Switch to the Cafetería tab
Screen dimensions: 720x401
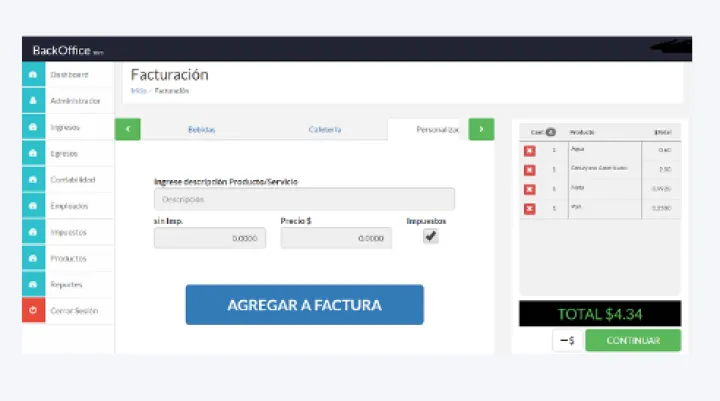pyautogui.click(x=325, y=130)
